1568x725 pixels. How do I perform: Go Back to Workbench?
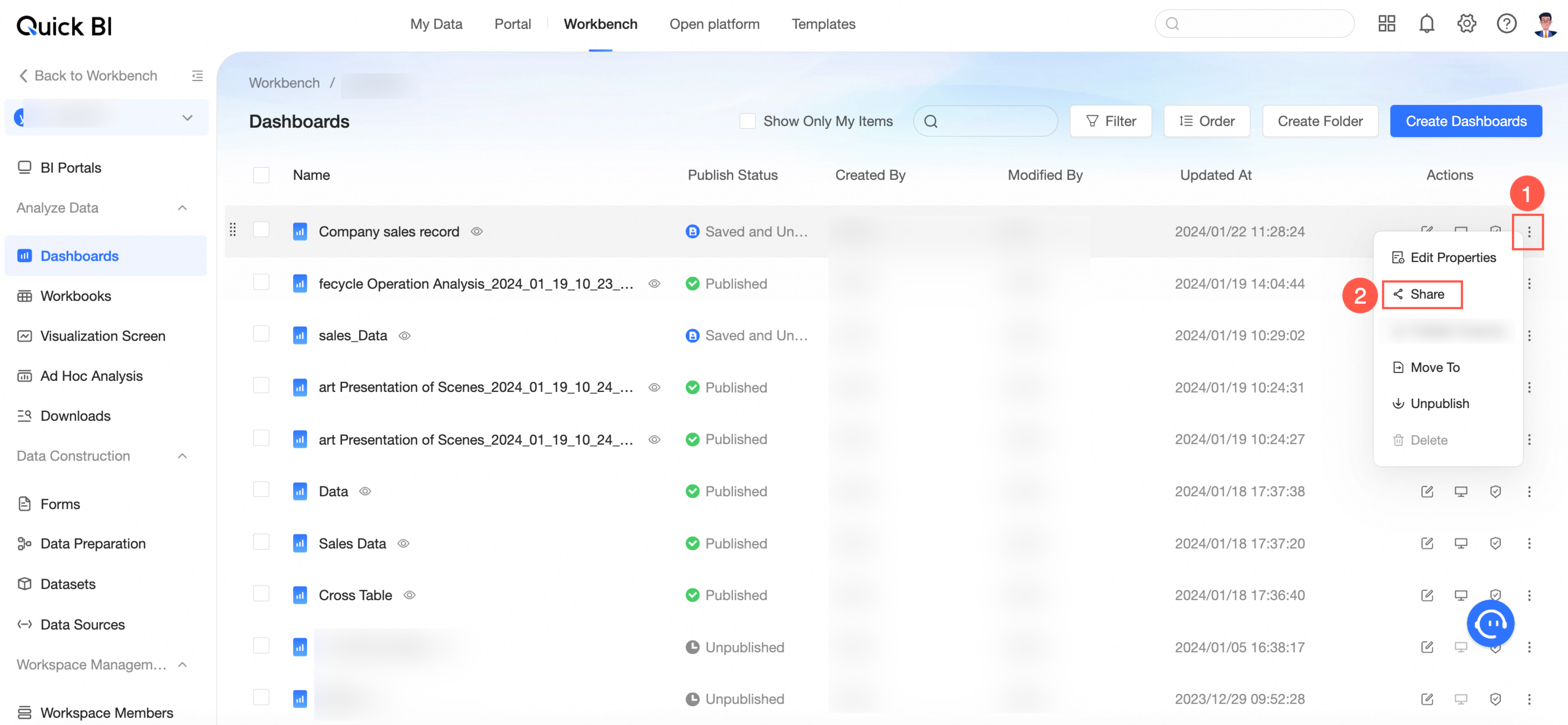tap(88, 75)
